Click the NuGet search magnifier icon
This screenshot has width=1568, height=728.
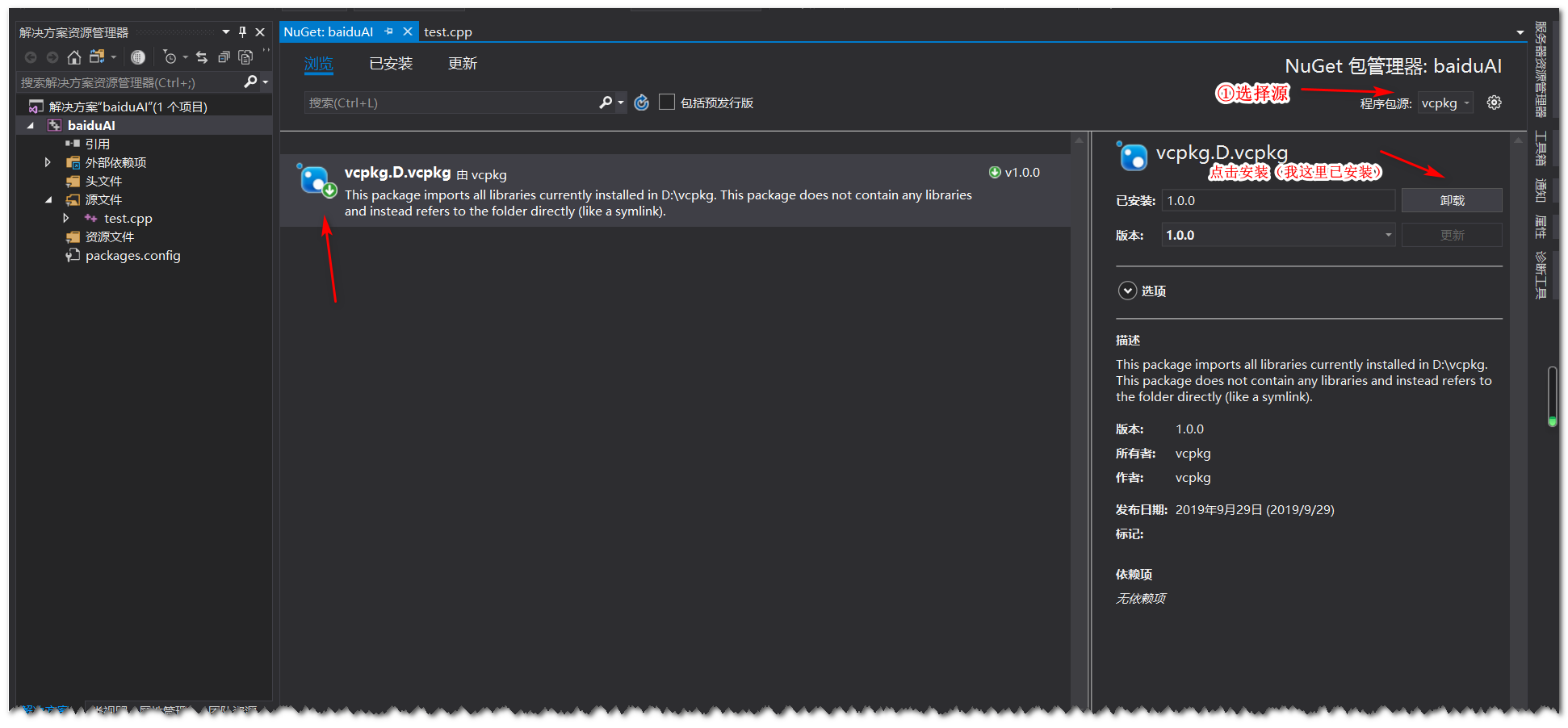tap(606, 103)
